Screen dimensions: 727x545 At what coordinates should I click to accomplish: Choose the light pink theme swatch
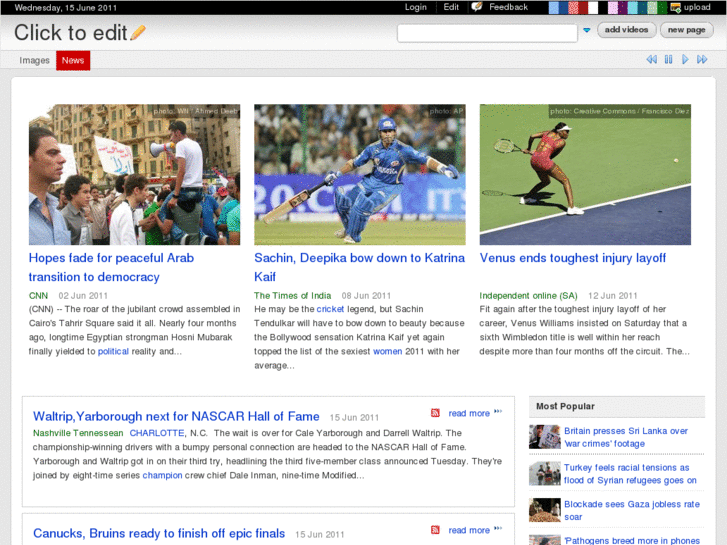pyautogui.click(x=612, y=7)
